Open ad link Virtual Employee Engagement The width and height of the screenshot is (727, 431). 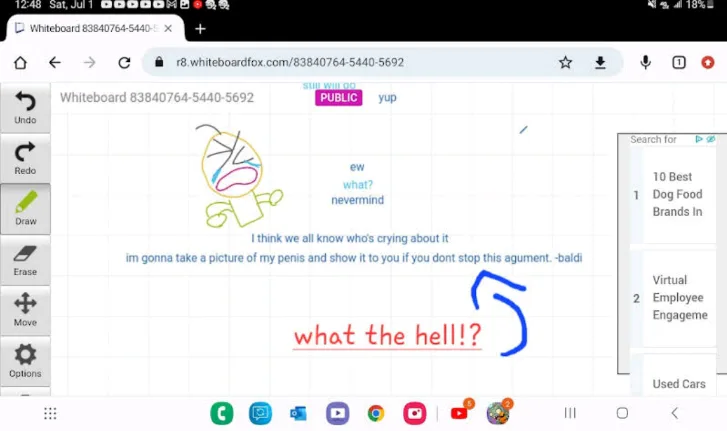pyautogui.click(x=680, y=298)
